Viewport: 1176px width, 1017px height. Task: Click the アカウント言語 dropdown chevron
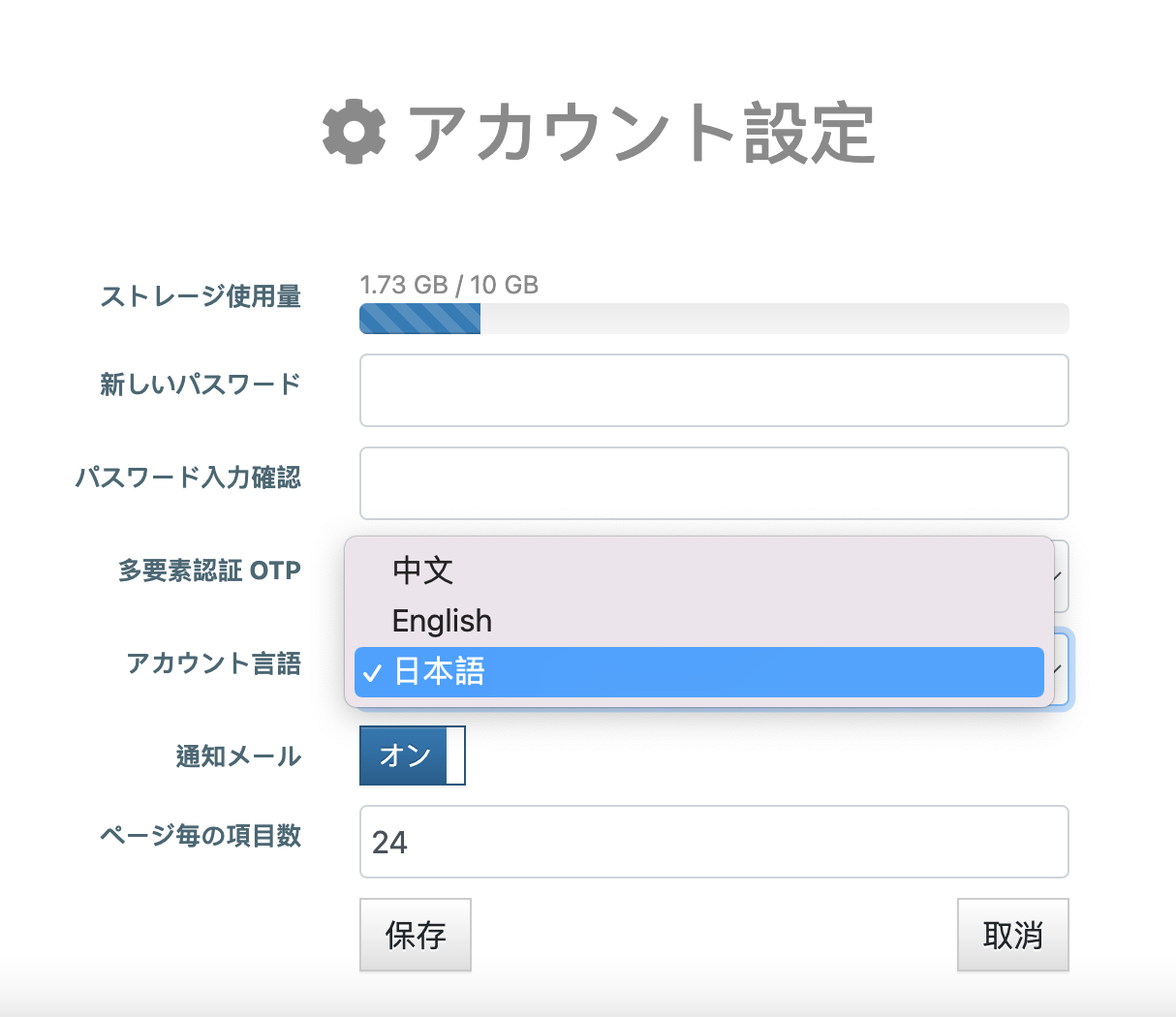click(1061, 669)
